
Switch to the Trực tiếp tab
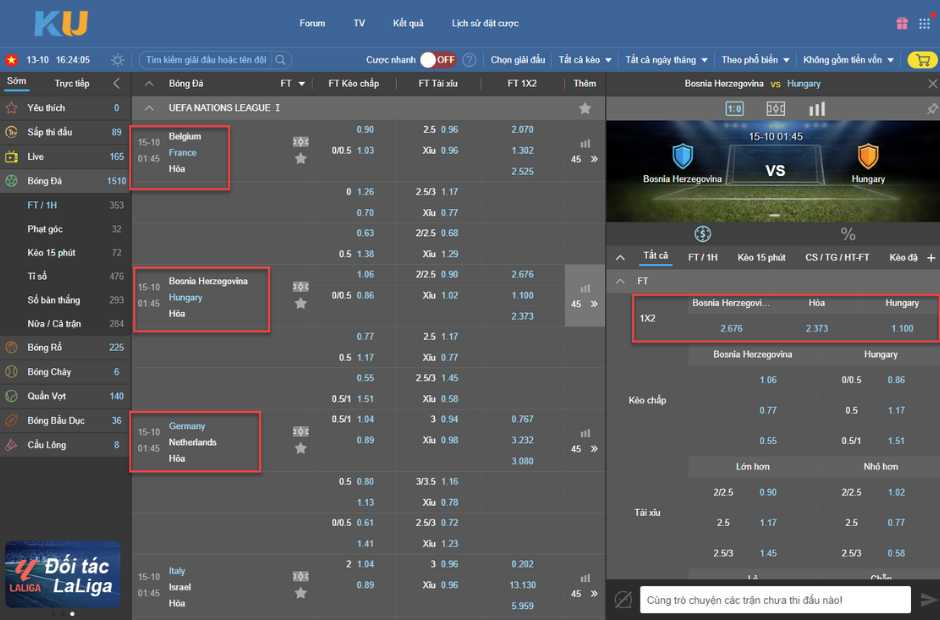[72, 84]
